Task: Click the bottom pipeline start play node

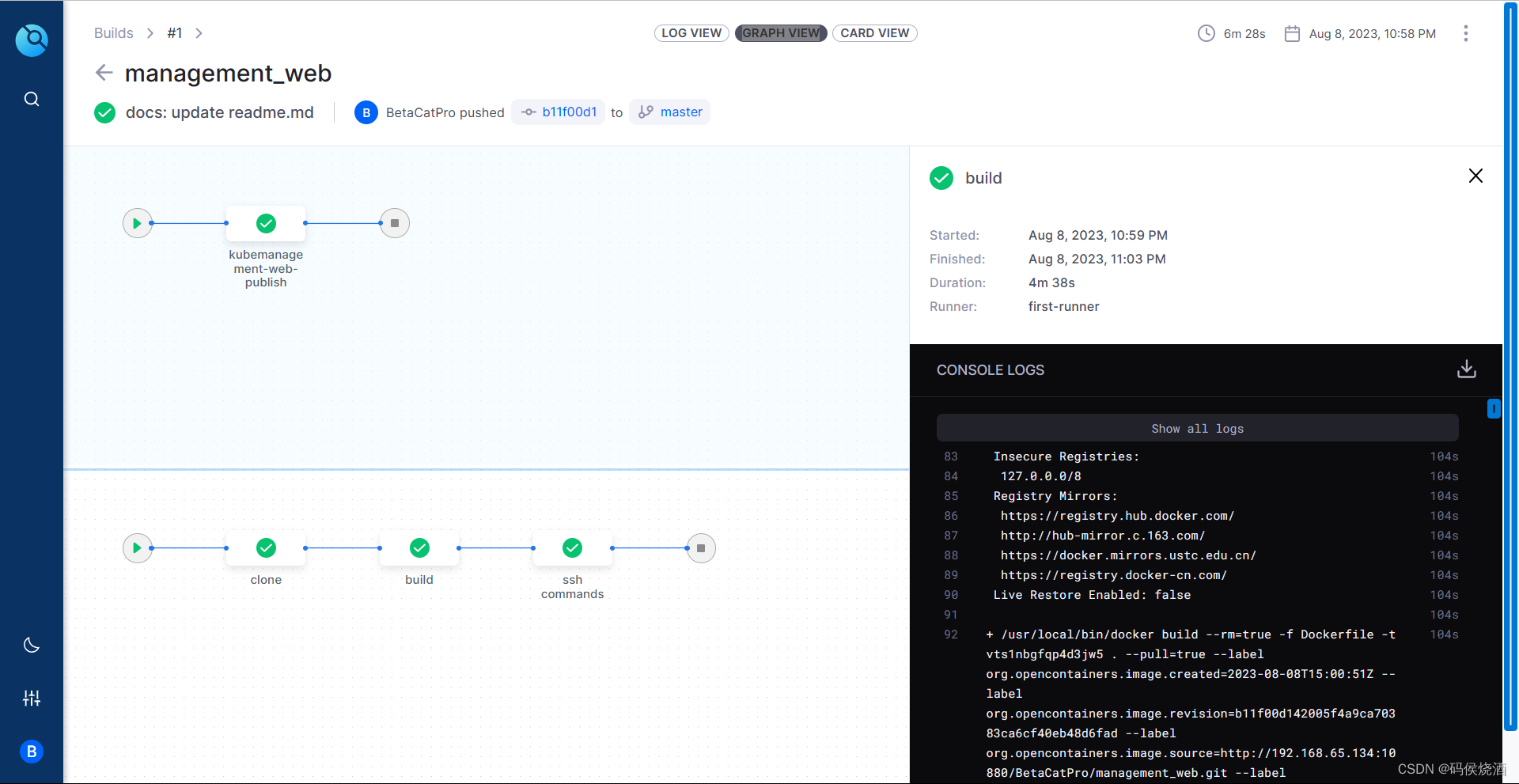Action: point(137,547)
